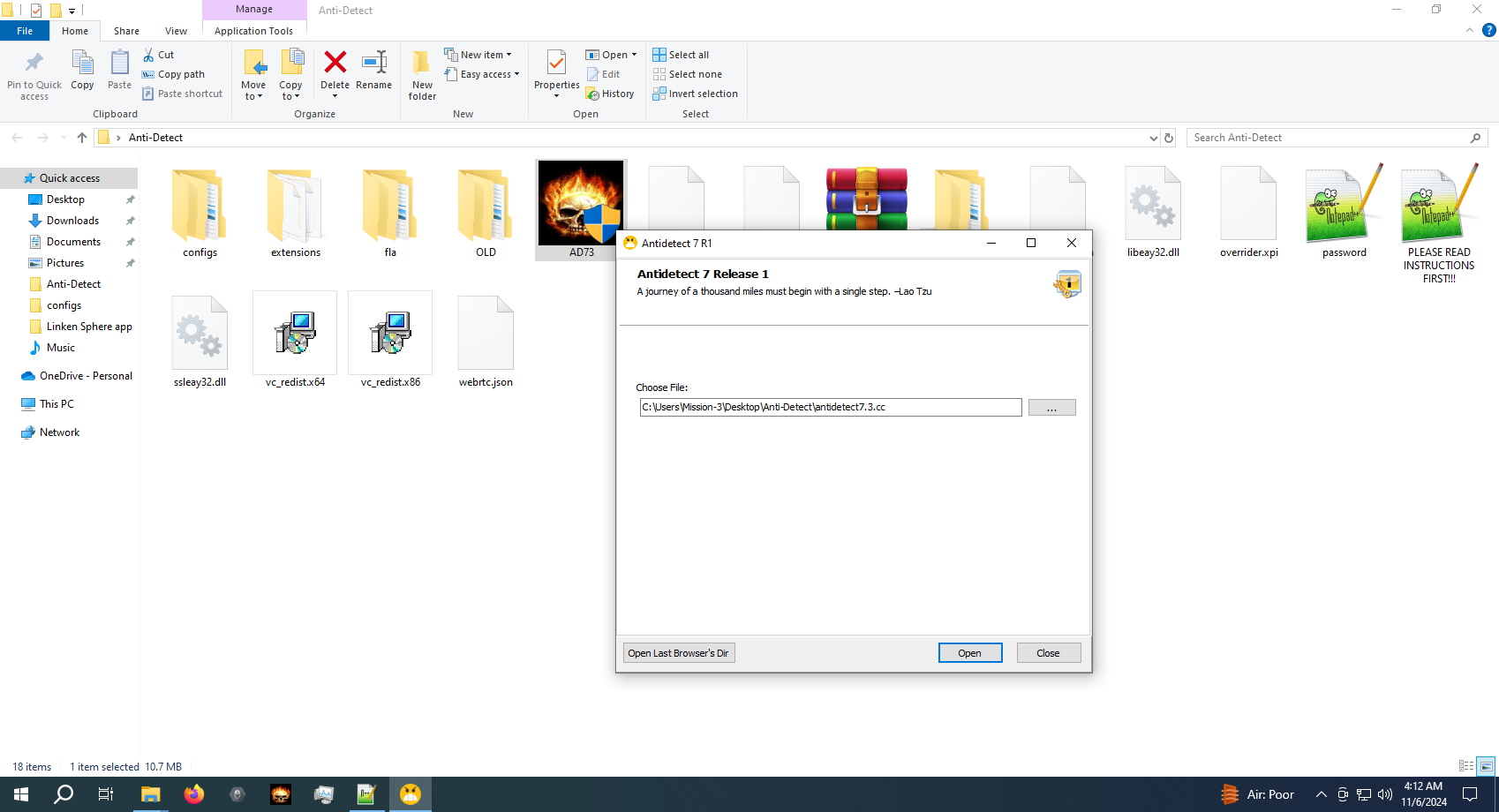Select the vc_redist.x64 installer file

(x=295, y=334)
